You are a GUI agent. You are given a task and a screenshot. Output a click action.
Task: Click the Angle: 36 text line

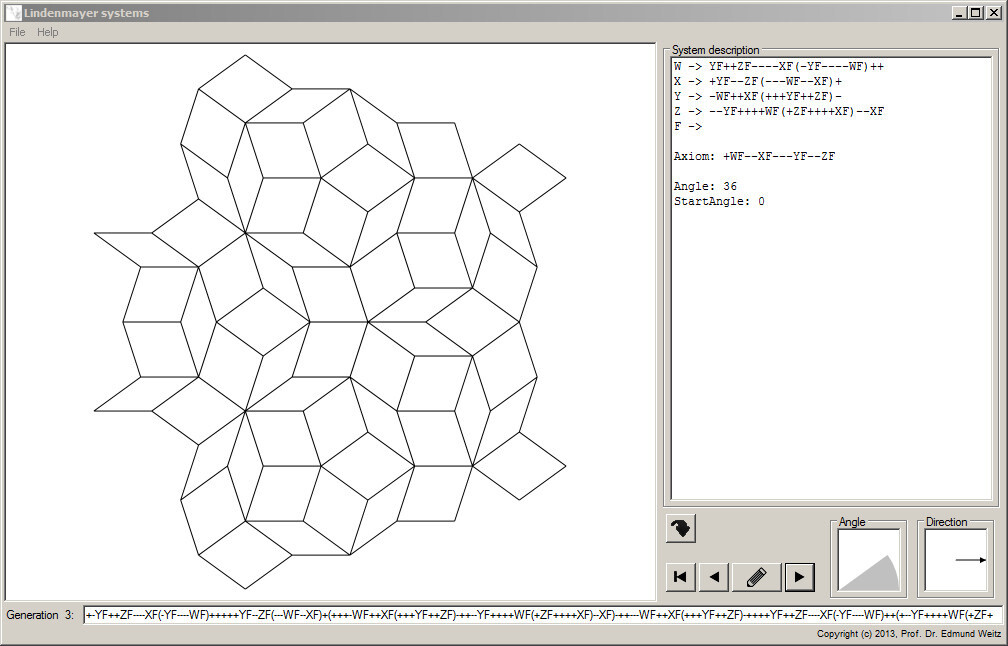click(x=705, y=186)
